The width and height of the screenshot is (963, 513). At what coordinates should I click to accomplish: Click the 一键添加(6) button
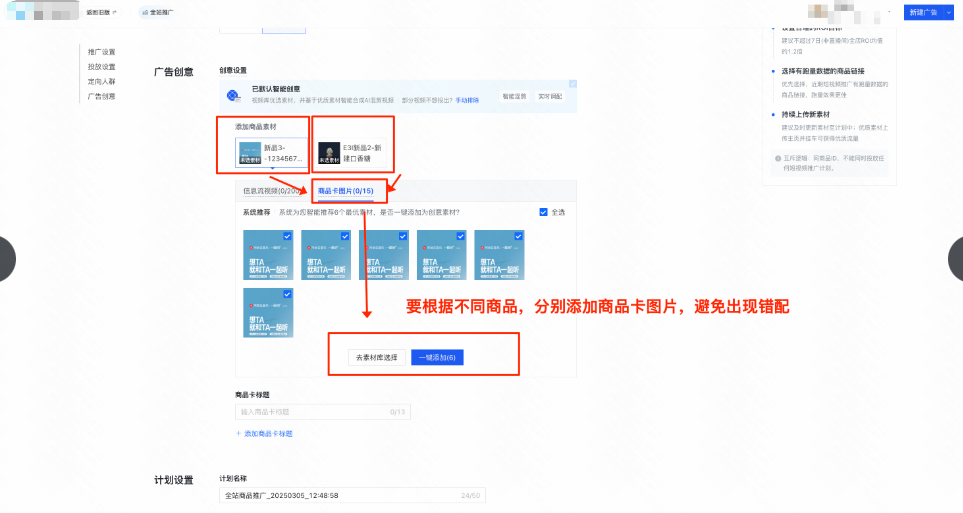click(437, 358)
